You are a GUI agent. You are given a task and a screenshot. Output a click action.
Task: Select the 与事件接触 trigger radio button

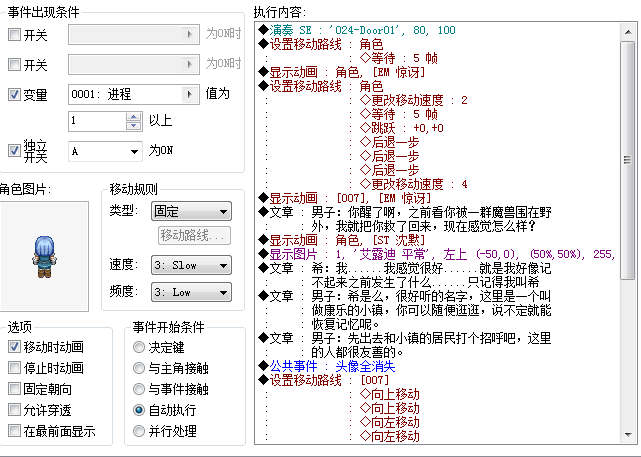[x=139, y=389]
